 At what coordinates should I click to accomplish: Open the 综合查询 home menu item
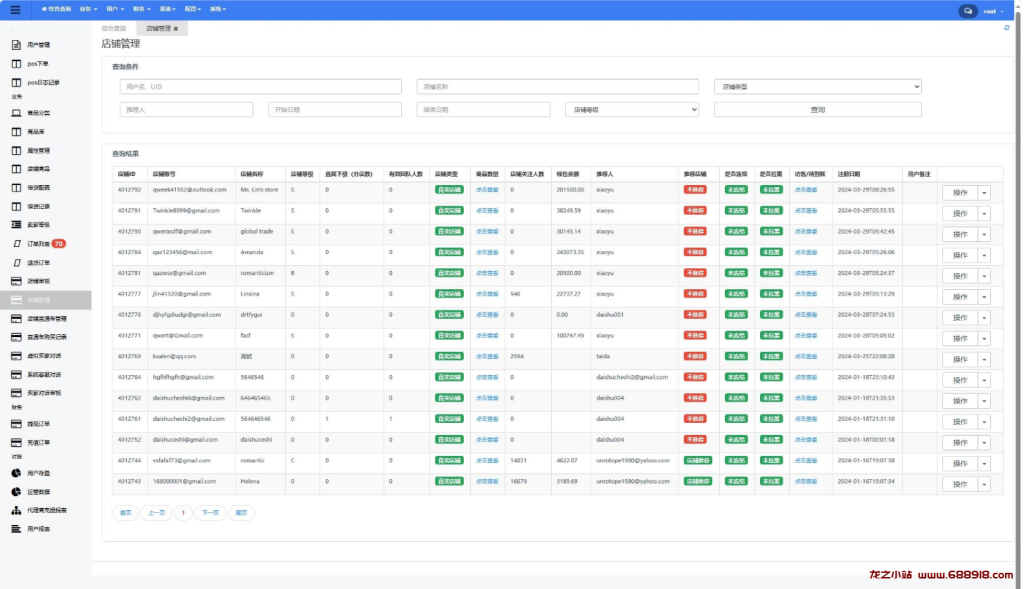[x=56, y=9]
